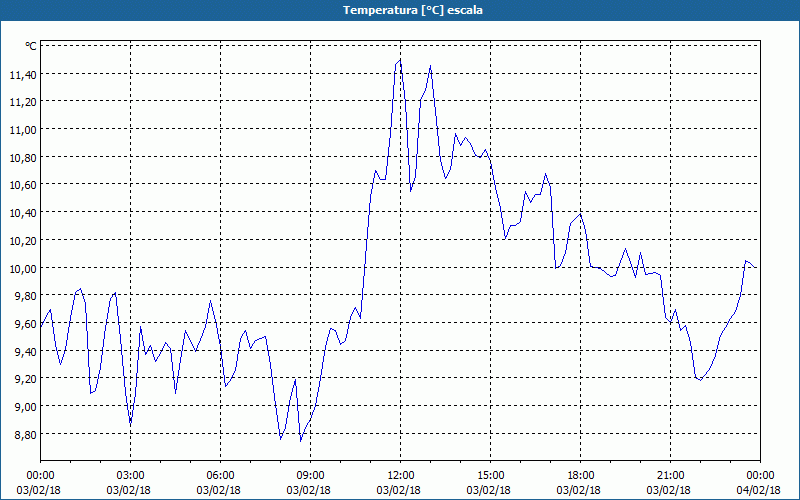Click the 03/02/18 date under 21:00
This screenshot has height=500, width=800.
(x=668, y=490)
